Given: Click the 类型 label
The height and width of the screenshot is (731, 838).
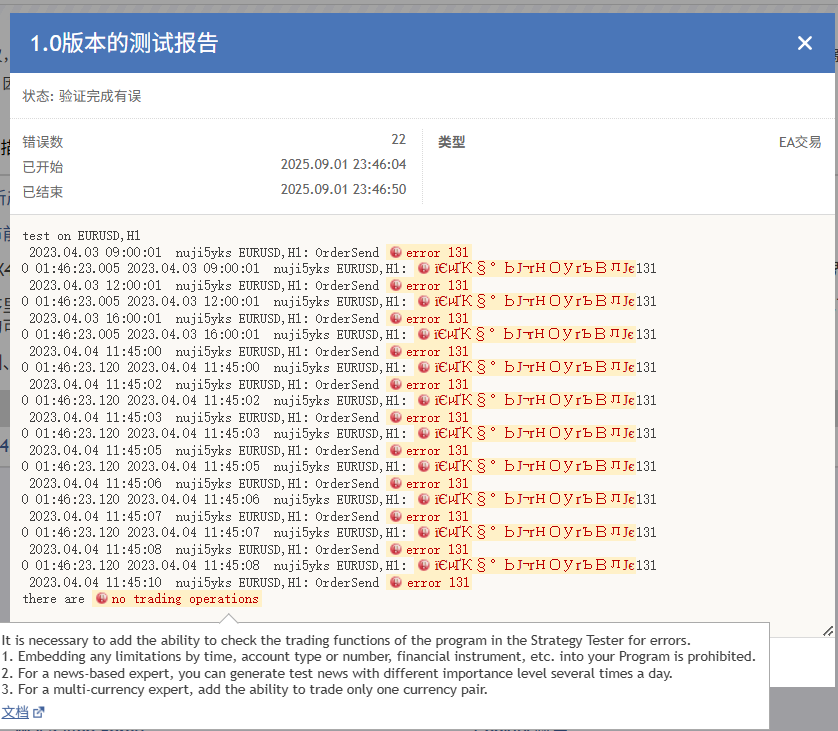Looking at the screenshot, I should (x=452, y=142).
